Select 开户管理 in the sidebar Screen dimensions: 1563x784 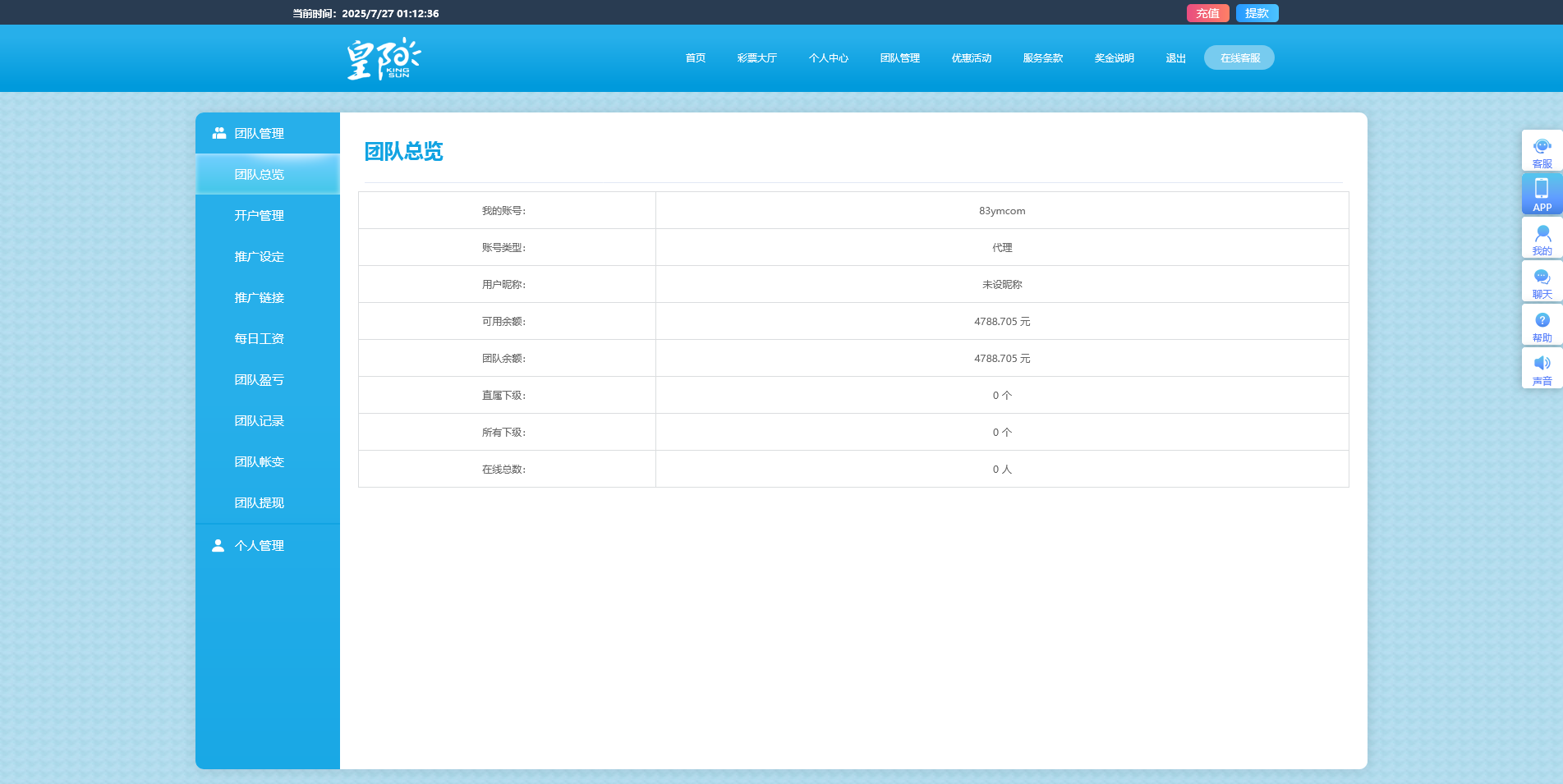click(x=268, y=215)
